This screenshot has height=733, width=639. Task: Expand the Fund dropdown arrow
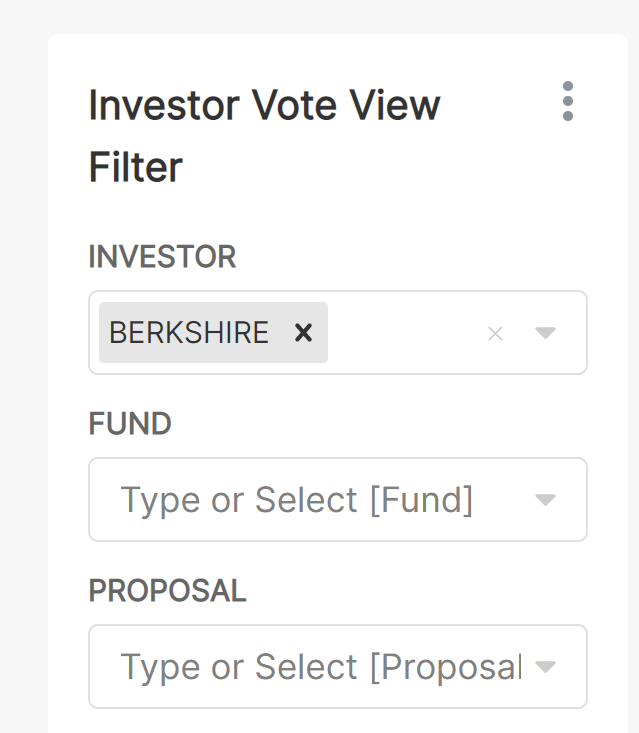click(545, 500)
